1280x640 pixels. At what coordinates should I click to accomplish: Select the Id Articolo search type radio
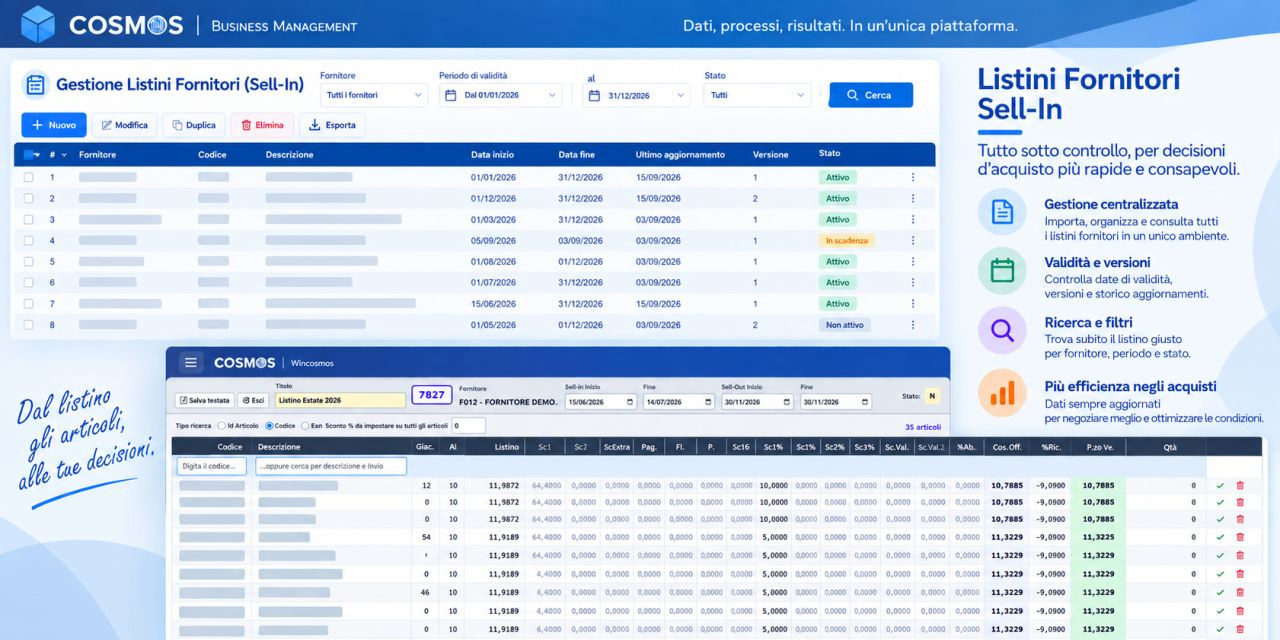click(221, 426)
